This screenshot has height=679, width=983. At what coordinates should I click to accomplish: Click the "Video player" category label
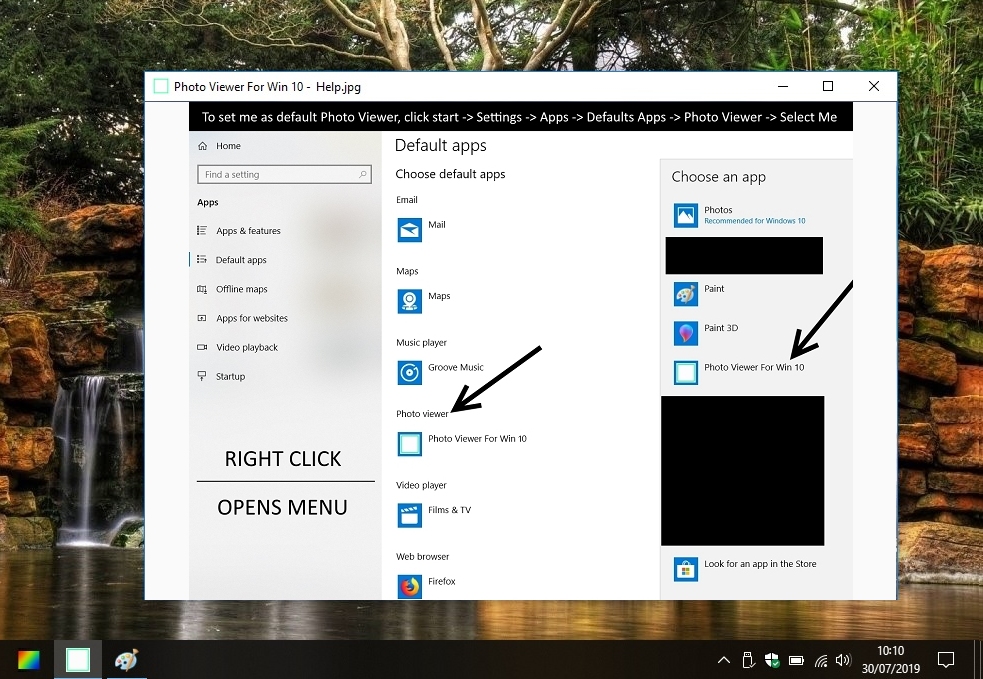[421, 485]
